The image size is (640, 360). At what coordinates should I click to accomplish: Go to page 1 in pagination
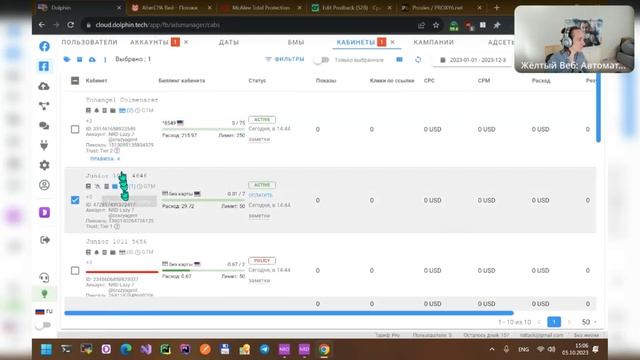(x=554, y=322)
